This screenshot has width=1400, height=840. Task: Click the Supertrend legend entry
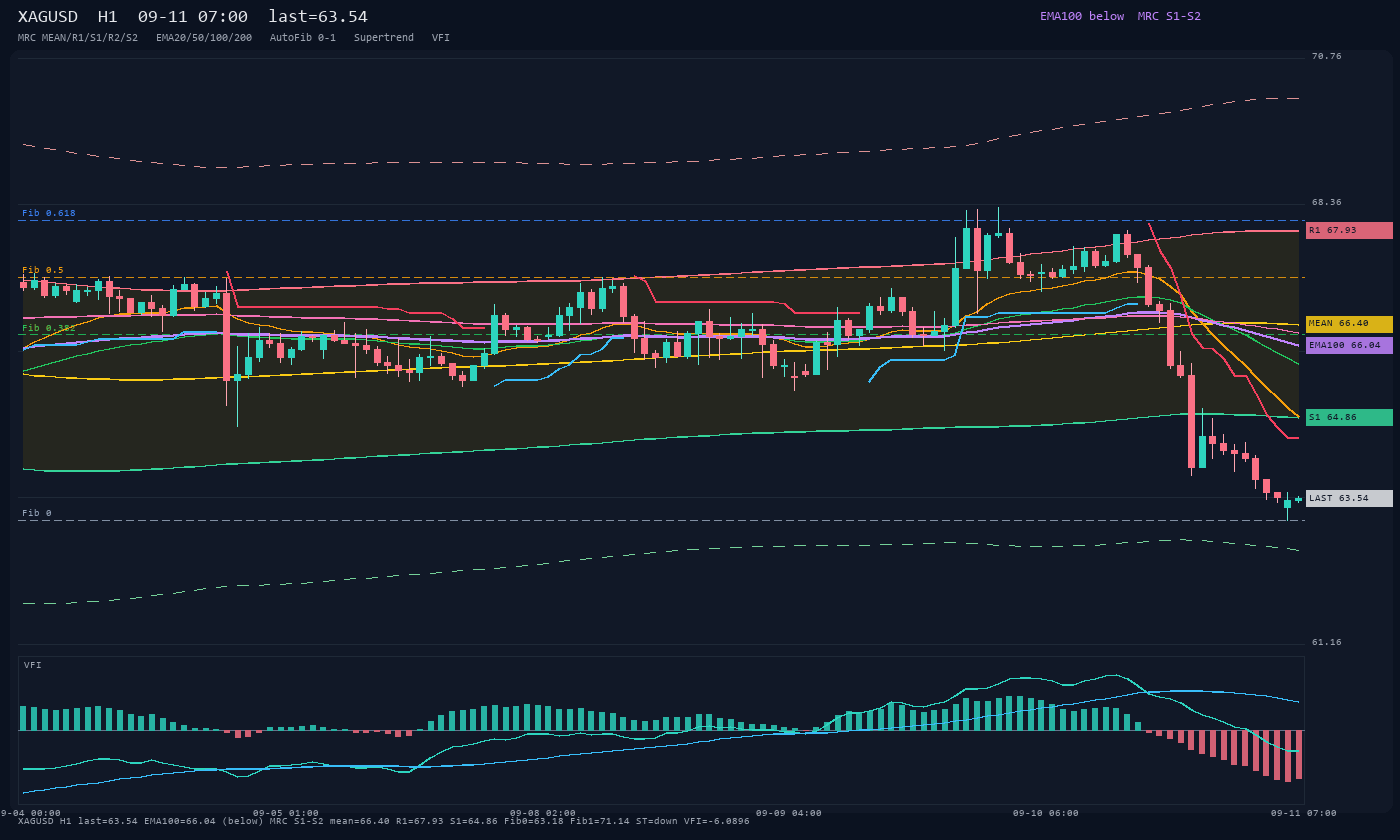384,38
